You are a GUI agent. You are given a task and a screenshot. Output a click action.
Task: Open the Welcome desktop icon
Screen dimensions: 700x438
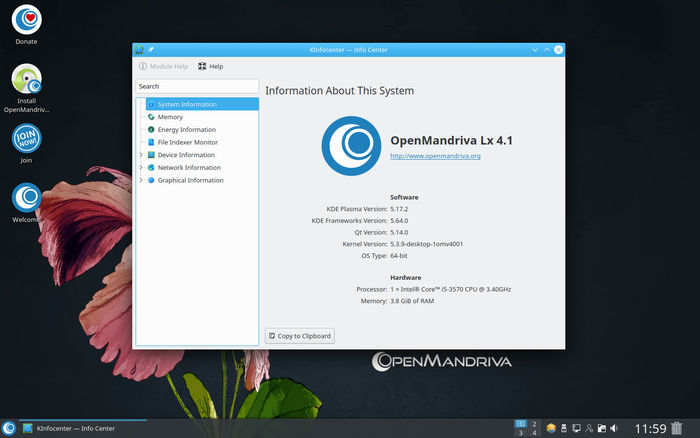(26, 198)
